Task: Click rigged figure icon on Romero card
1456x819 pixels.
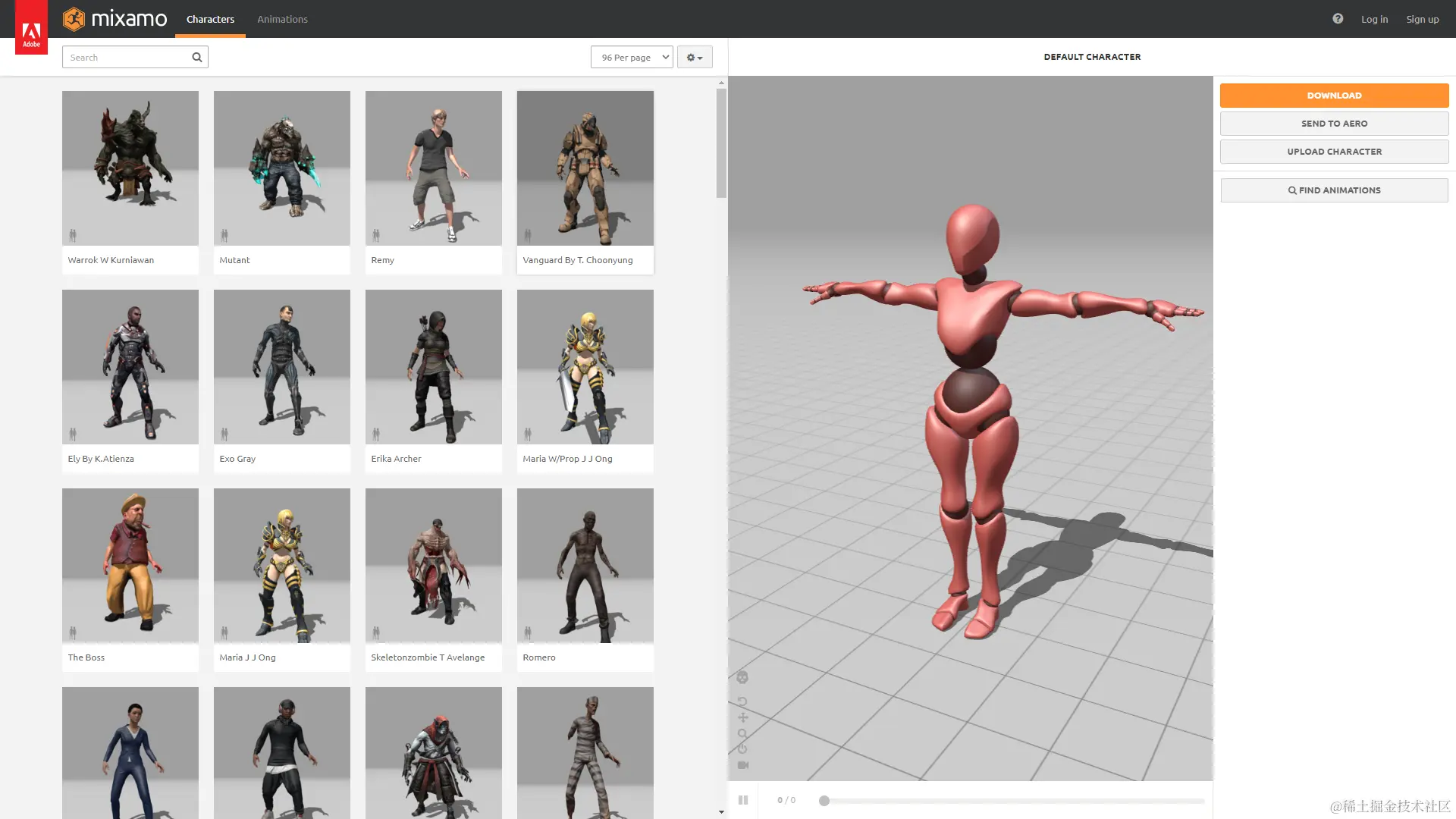Action: click(528, 632)
